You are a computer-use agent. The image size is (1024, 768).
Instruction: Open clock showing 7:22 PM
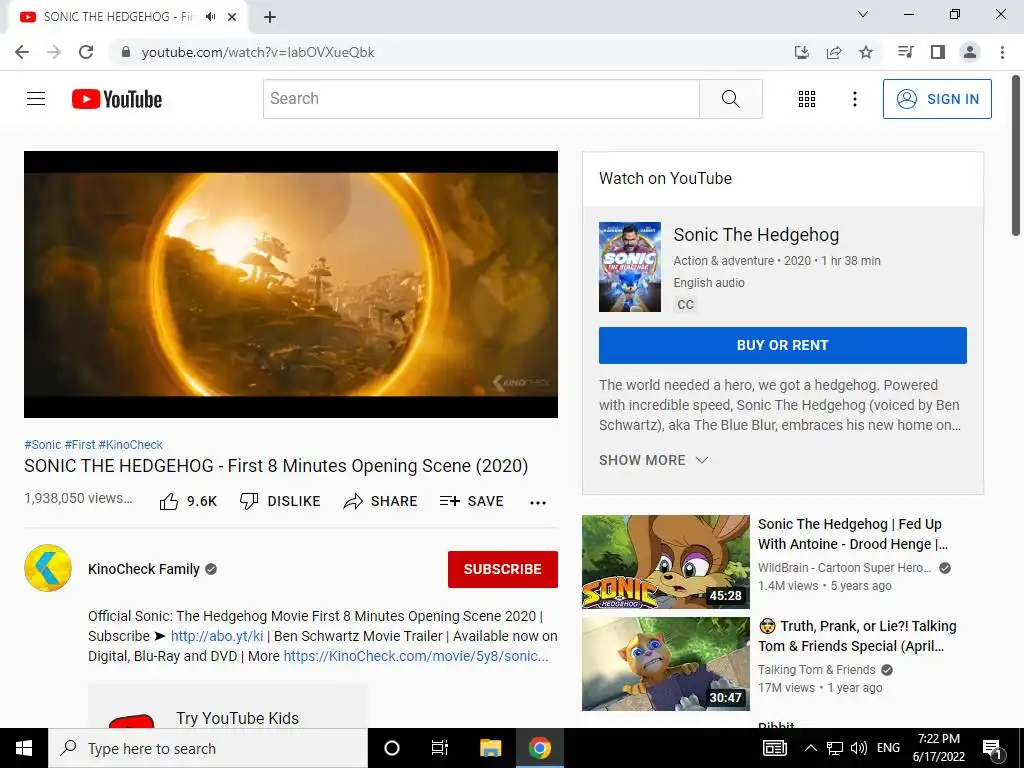938,748
